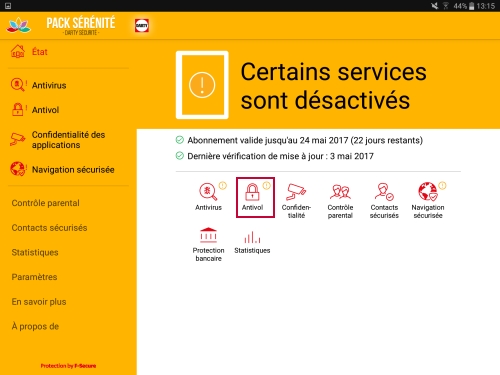Select Contacts sécurisés in the side menu

[49, 228]
